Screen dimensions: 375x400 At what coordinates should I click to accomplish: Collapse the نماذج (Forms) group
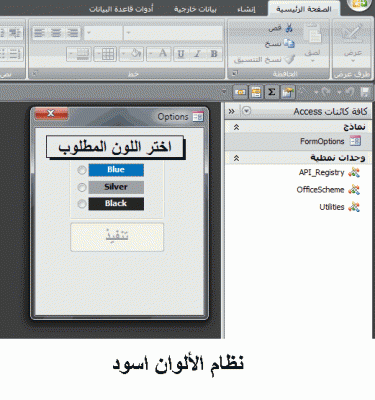[236, 127]
